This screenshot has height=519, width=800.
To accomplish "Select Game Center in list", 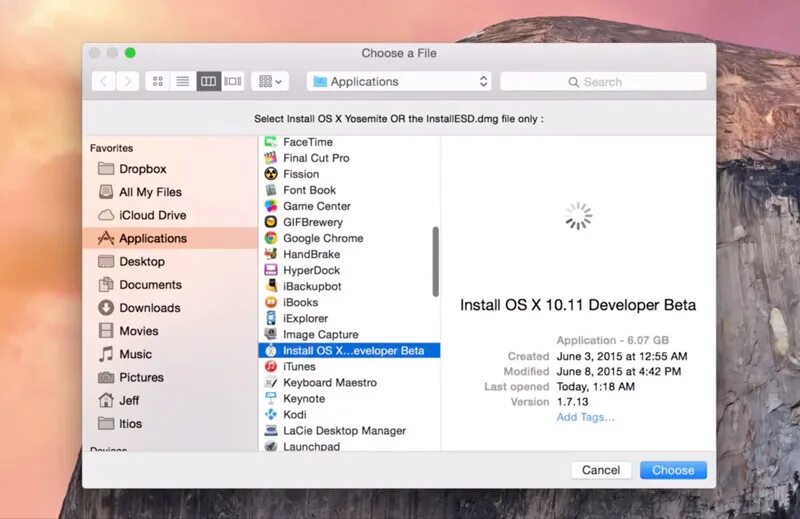I will pos(349,206).
